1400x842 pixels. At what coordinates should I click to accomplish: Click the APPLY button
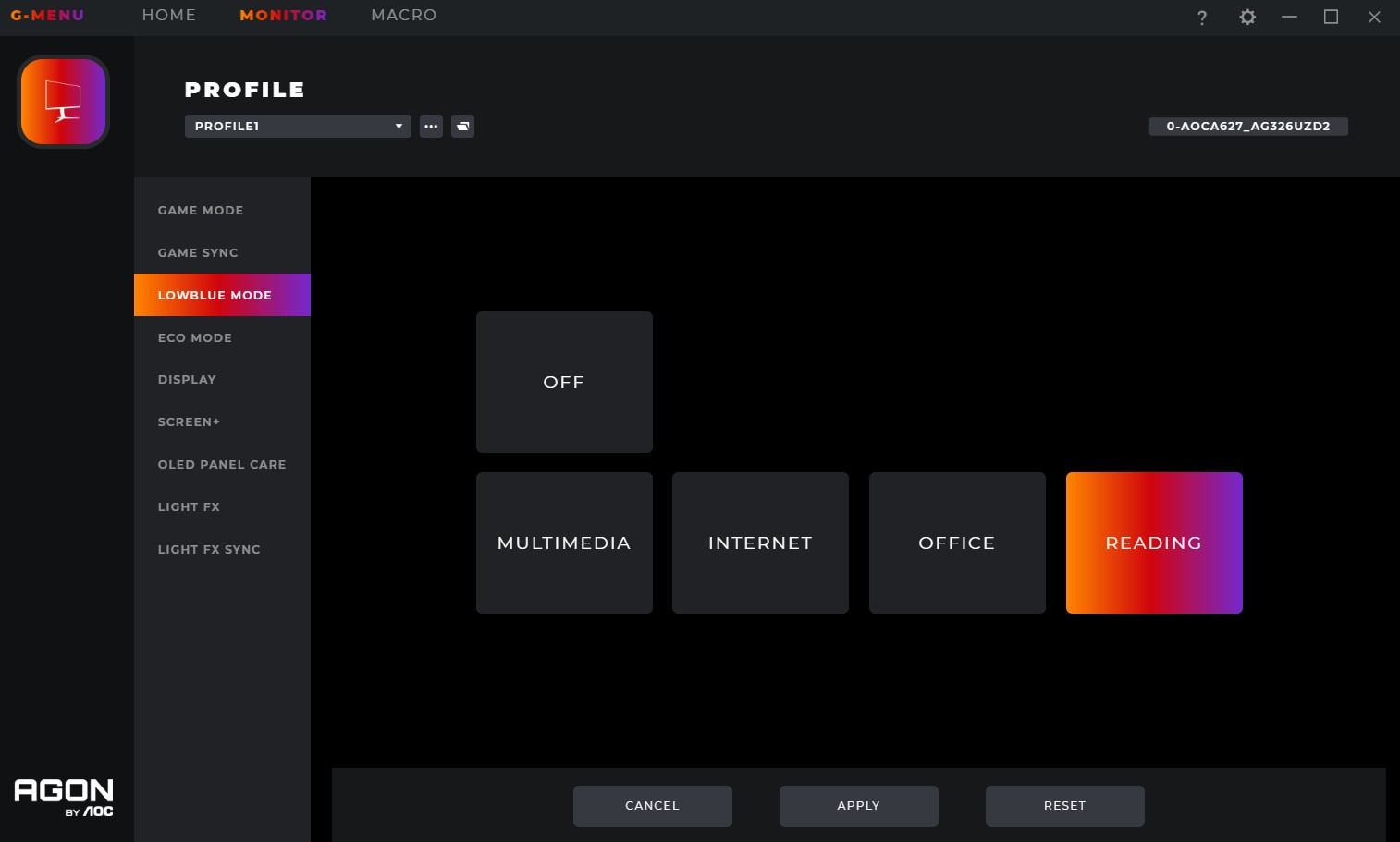click(859, 806)
